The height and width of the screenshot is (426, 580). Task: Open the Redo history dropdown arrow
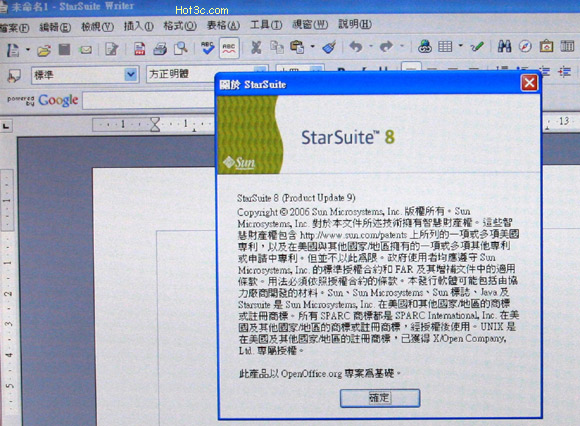click(x=402, y=46)
